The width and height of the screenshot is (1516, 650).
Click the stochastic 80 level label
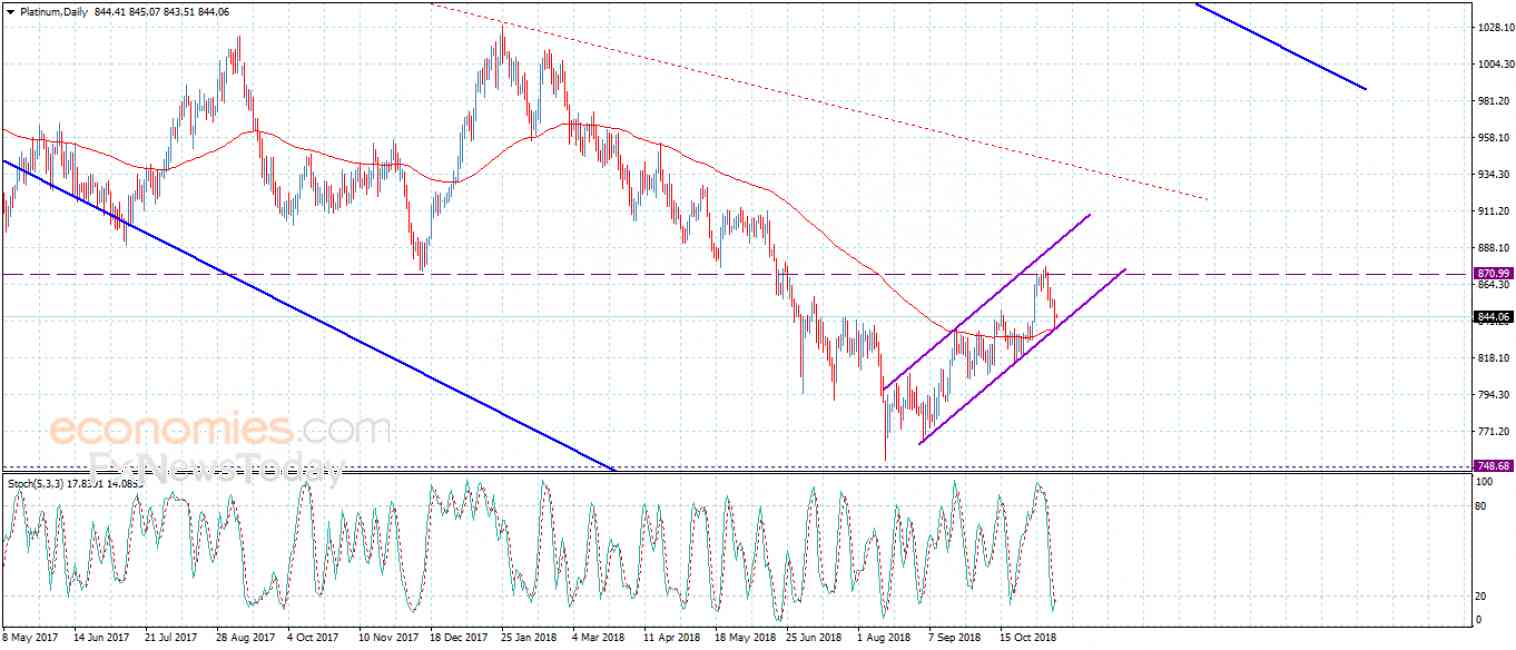pyautogui.click(x=1485, y=506)
